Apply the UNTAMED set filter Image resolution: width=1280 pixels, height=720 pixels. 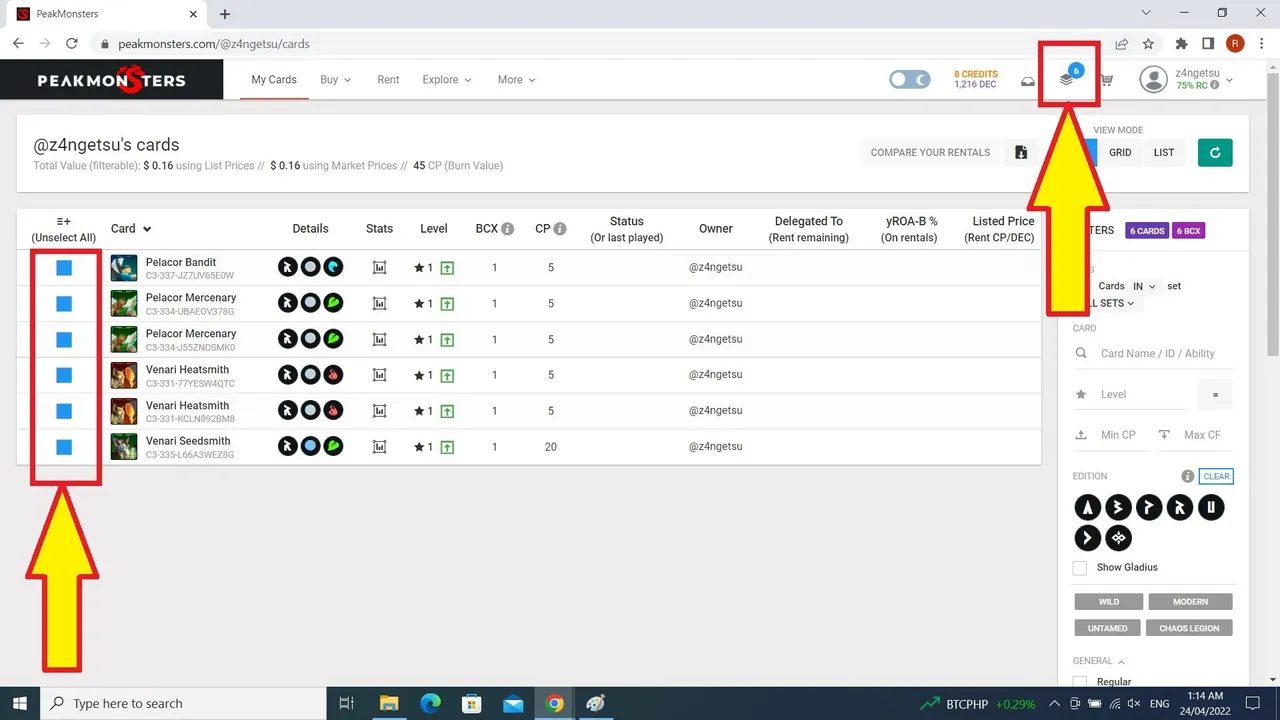pos(1107,628)
